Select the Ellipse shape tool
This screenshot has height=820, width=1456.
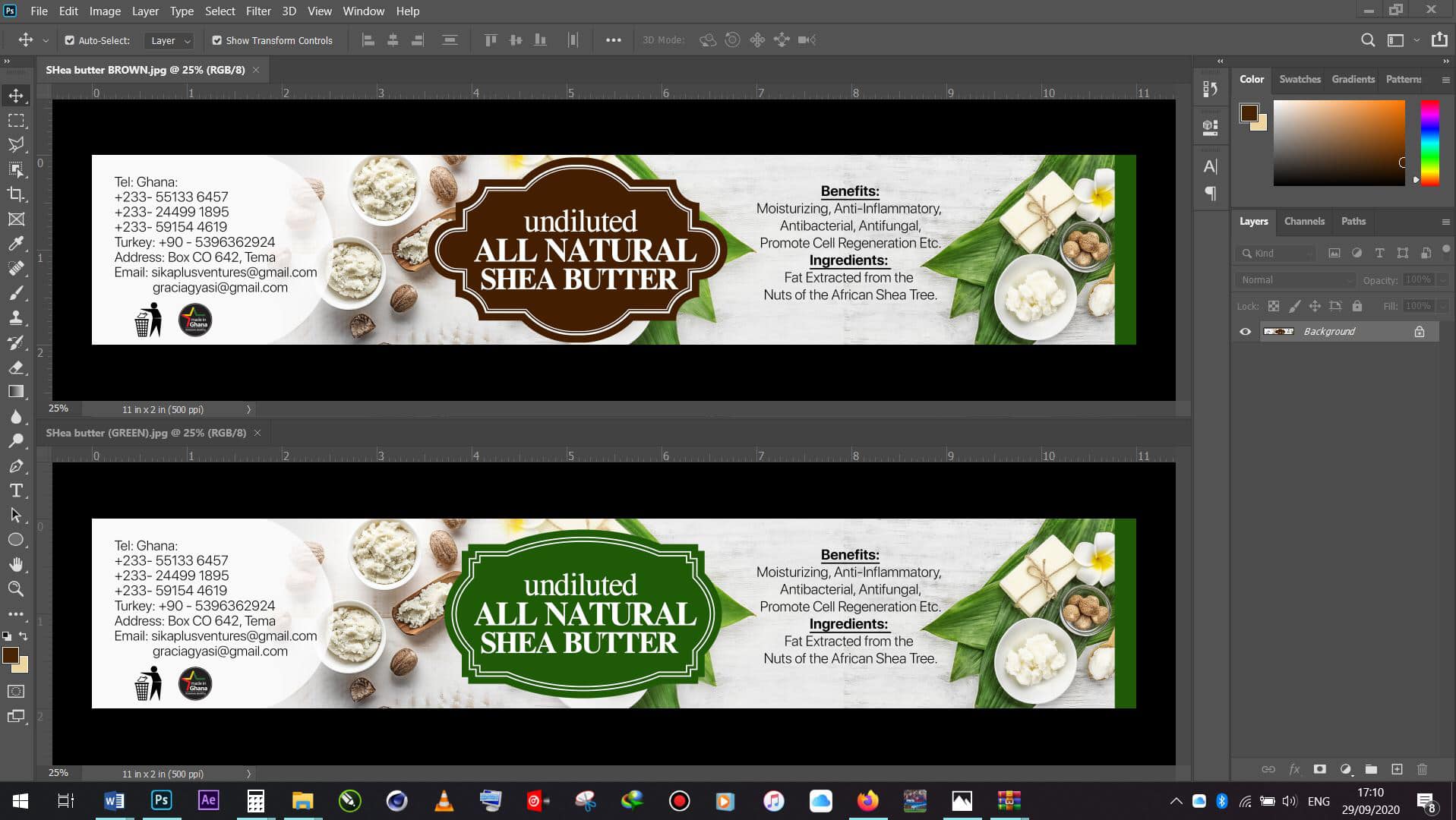pos(16,540)
